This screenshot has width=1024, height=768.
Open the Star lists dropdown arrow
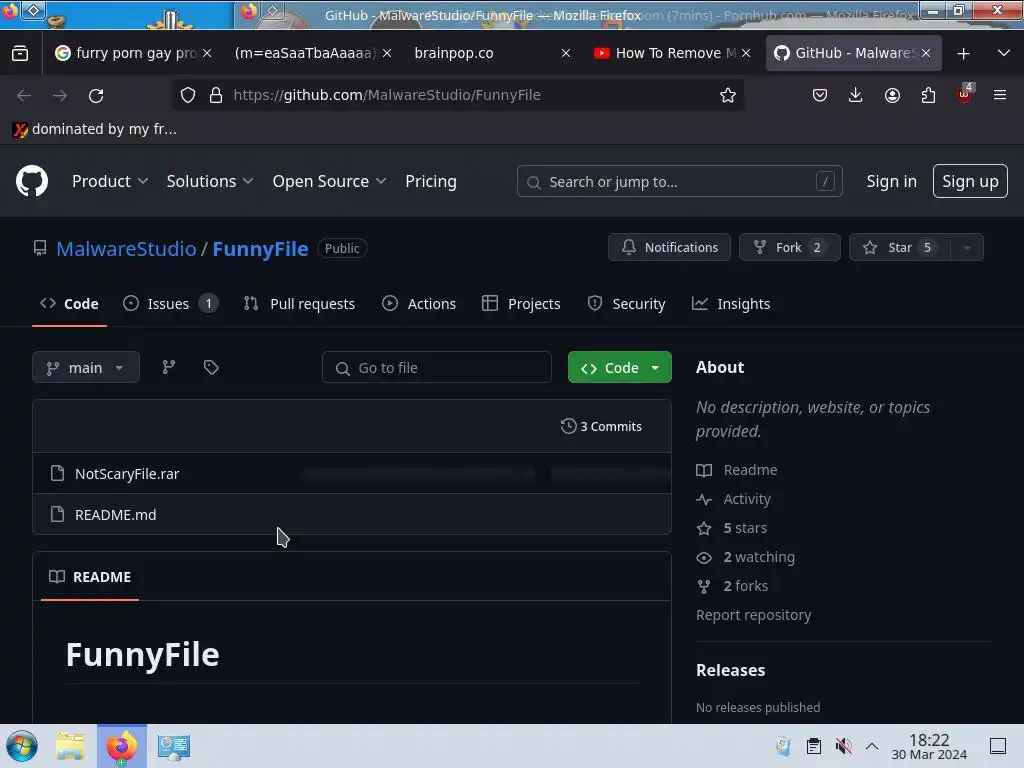(967, 248)
